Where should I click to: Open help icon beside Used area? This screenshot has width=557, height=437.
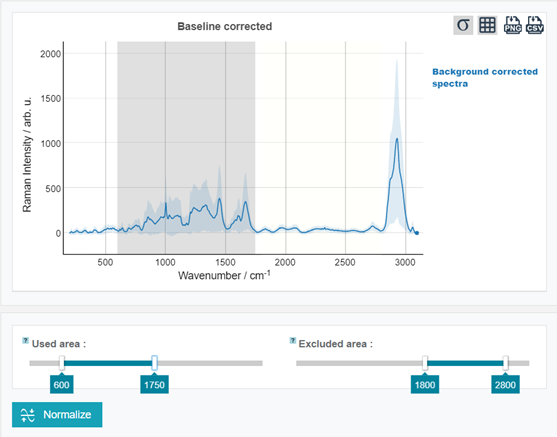[x=25, y=340]
